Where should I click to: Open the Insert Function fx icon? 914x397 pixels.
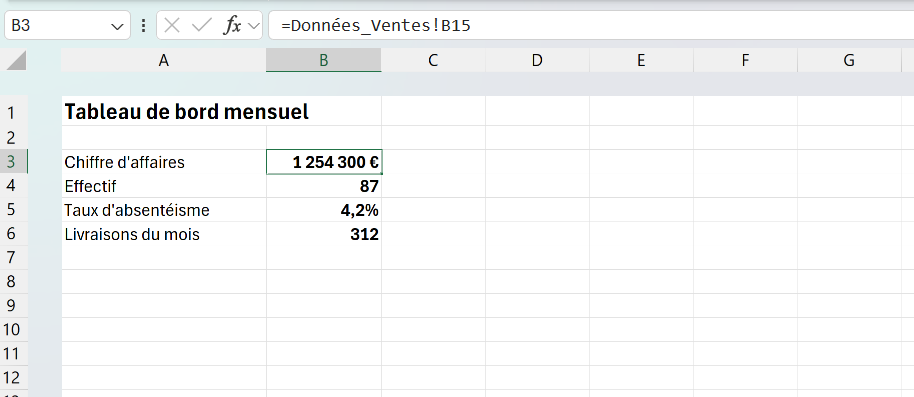(232, 26)
